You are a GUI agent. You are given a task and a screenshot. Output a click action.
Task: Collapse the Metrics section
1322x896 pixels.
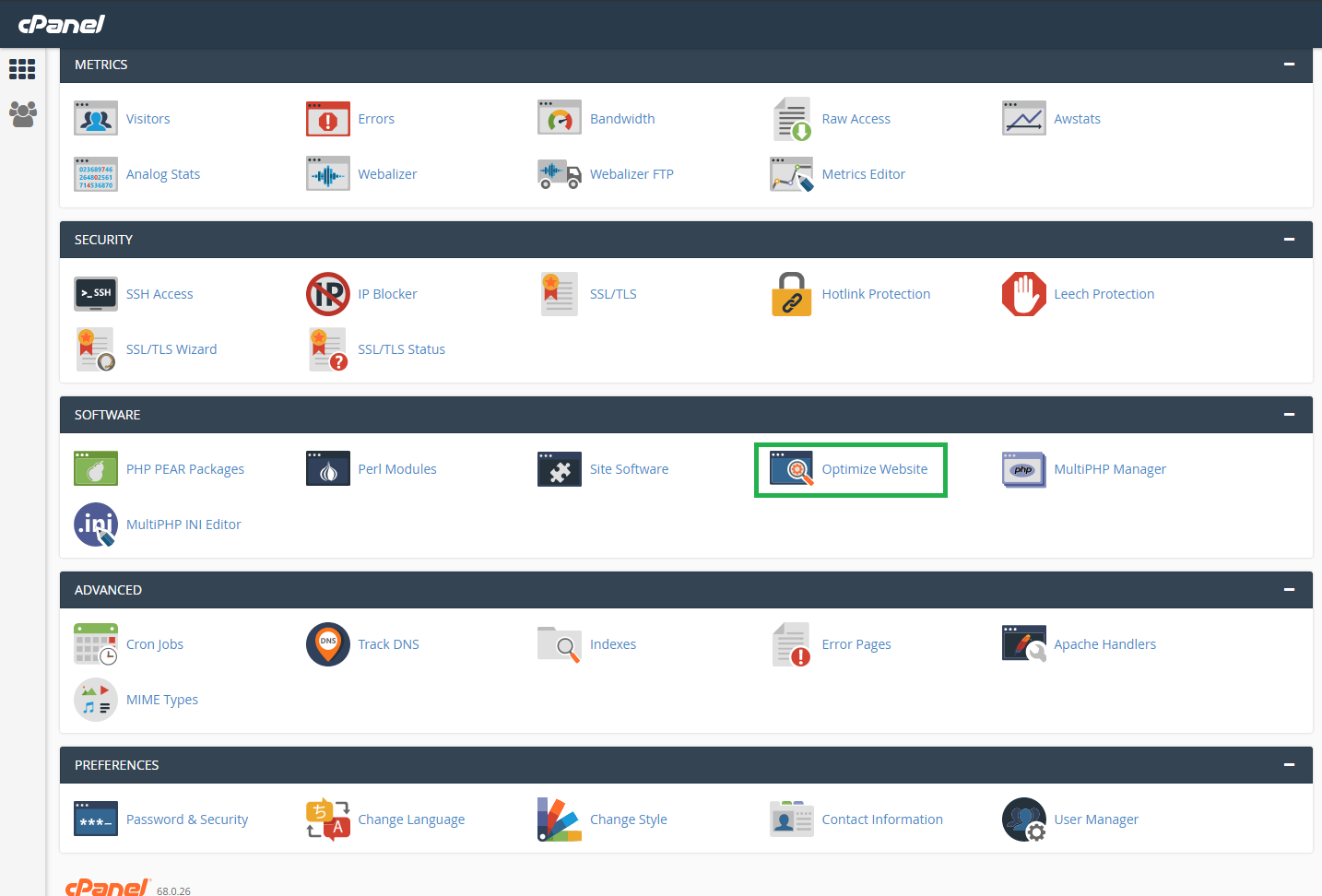click(x=1289, y=65)
